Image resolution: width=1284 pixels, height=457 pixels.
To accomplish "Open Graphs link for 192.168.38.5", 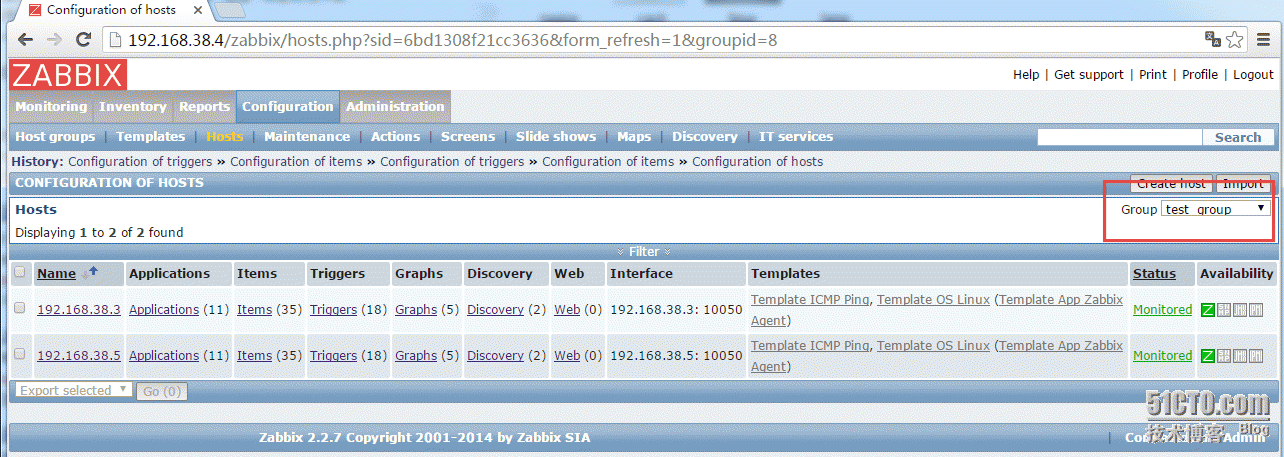I will point(416,356).
